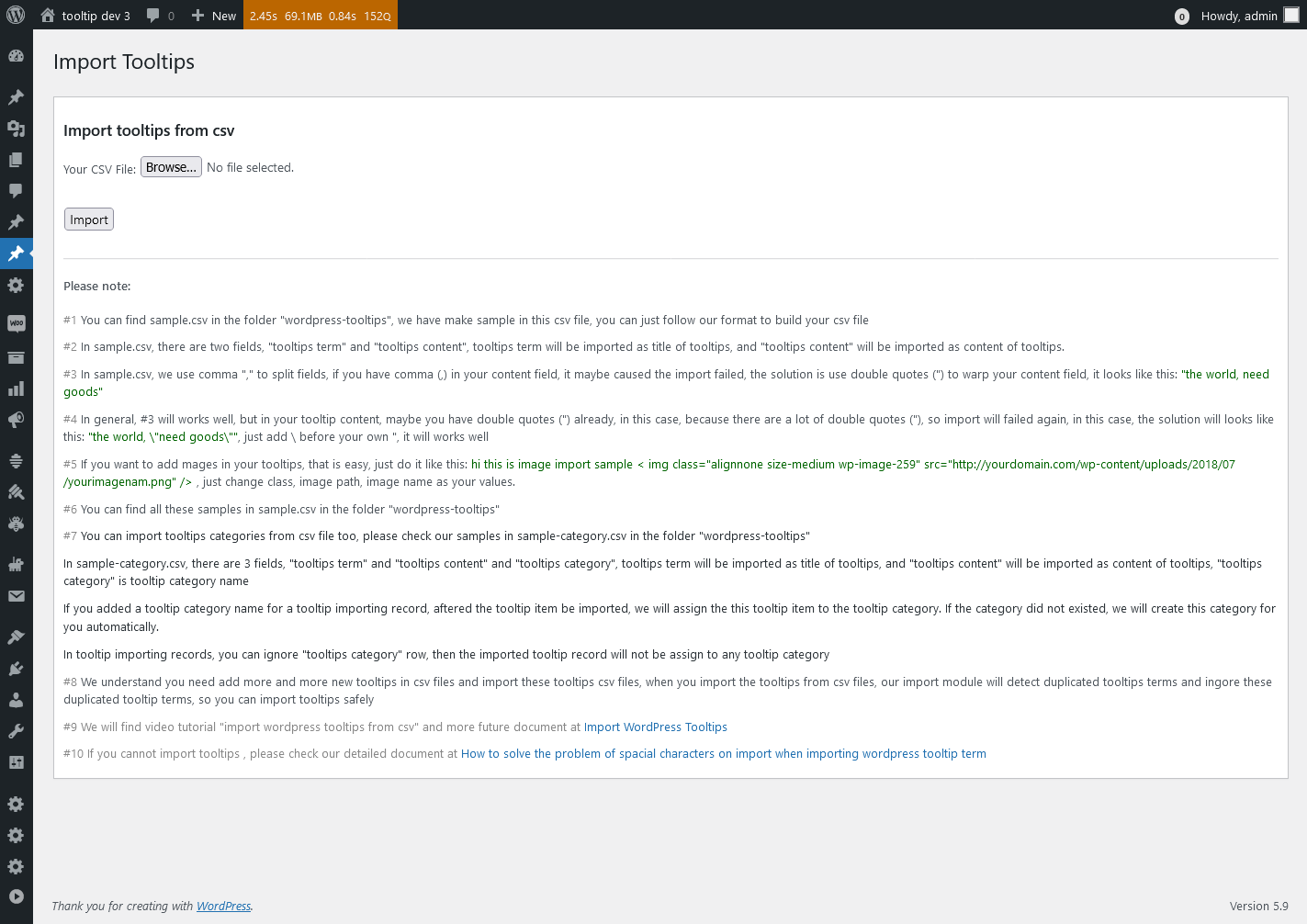Open the WooCommerce sidebar icon
This screenshot has height=924, width=1307.
(x=16, y=323)
